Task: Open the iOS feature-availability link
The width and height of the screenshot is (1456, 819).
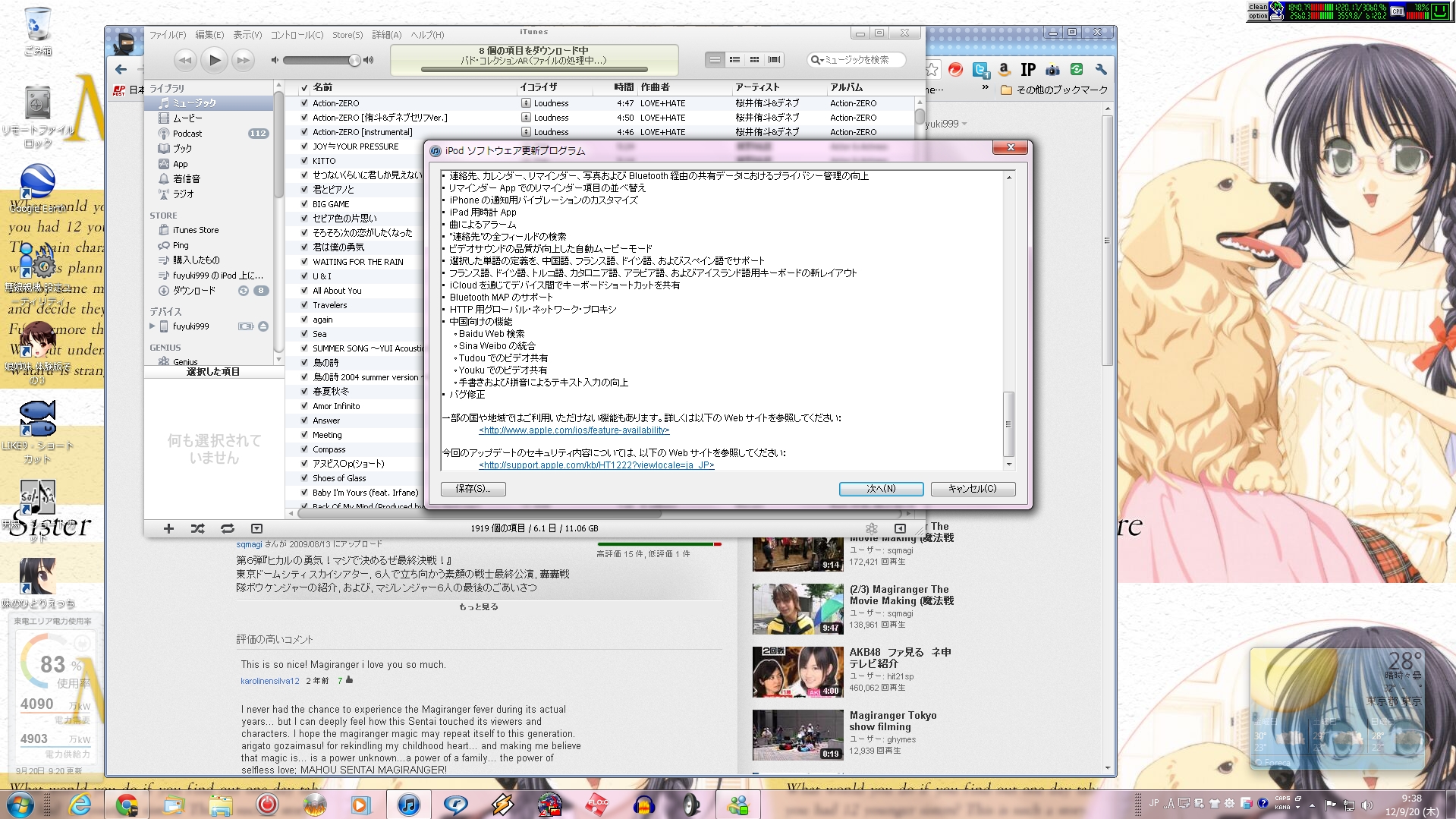Action: (x=574, y=430)
